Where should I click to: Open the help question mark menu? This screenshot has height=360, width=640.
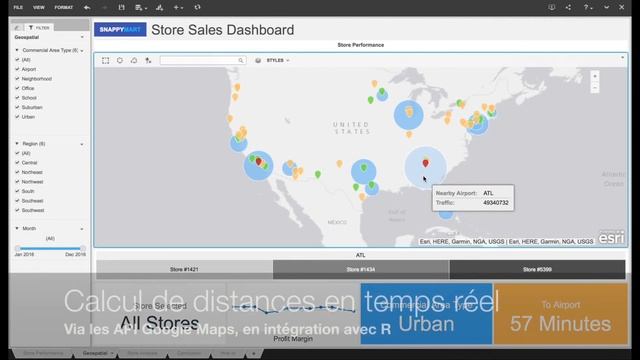pyautogui.click(x=587, y=7)
